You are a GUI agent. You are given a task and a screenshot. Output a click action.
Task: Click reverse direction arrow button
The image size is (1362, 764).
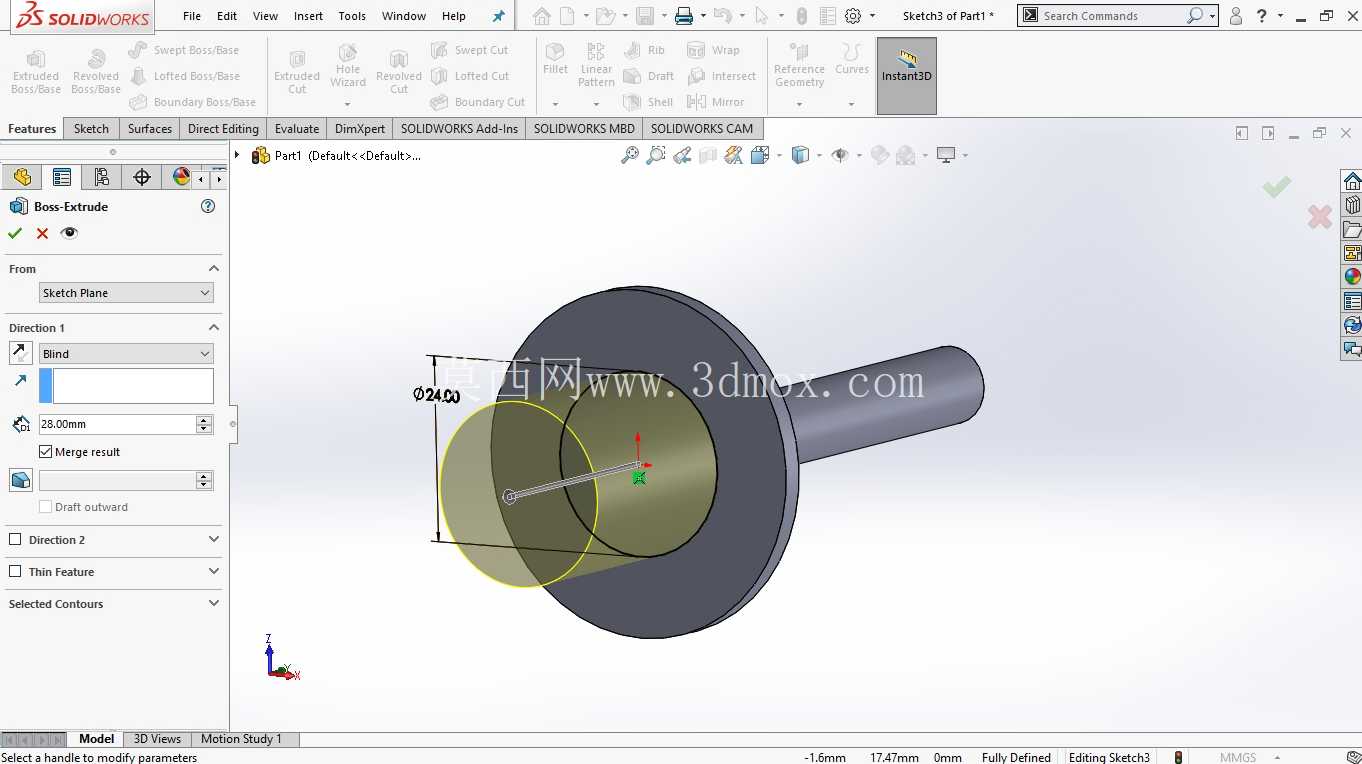(x=20, y=353)
